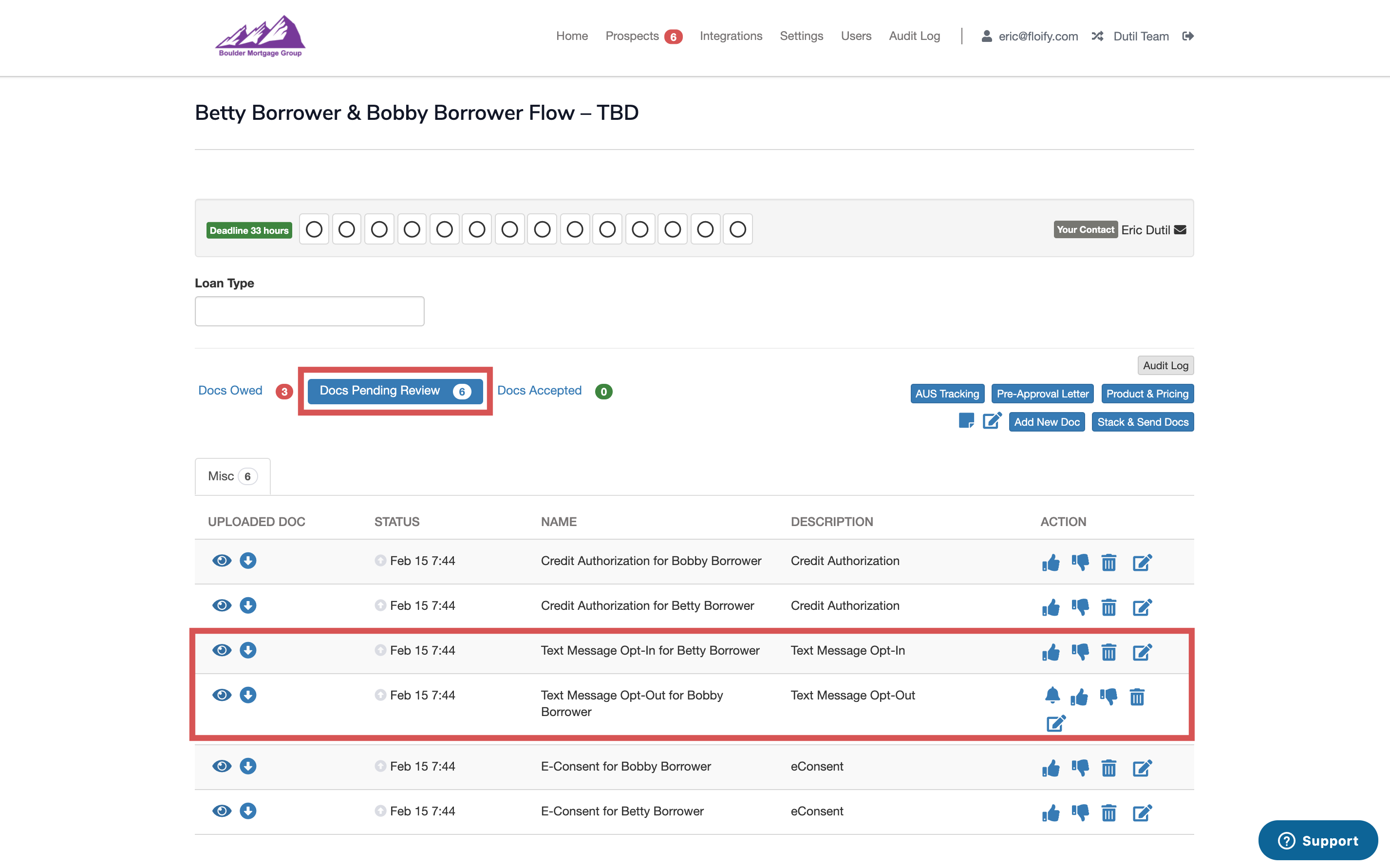The width and height of the screenshot is (1390, 868).
Task: Reject E-Consent for Bobby Borrower document
Action: pyautogui.click(x=1080, y=768)
